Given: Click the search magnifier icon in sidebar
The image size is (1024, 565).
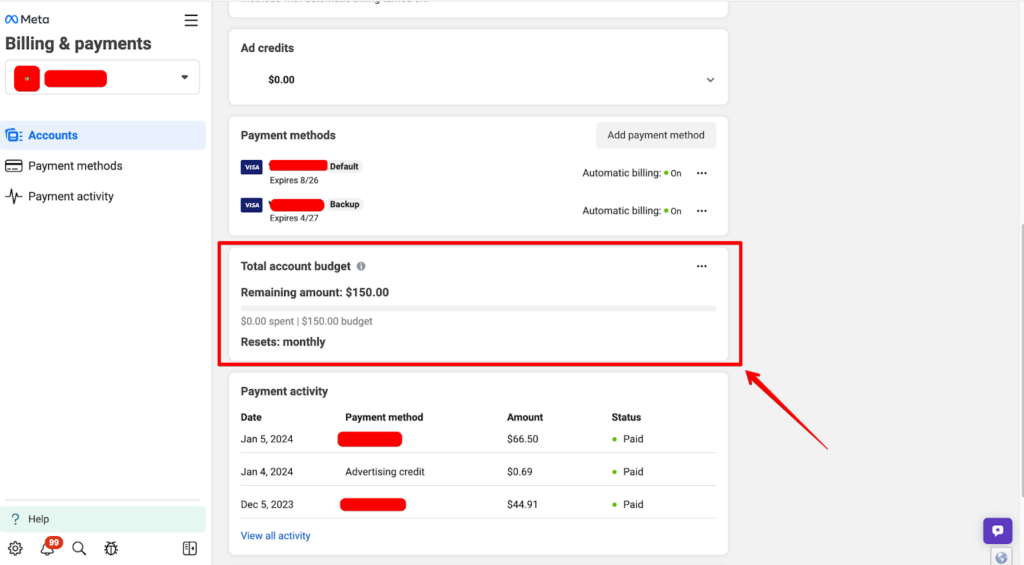Looking at the screenshot, I should pos(79,548).
